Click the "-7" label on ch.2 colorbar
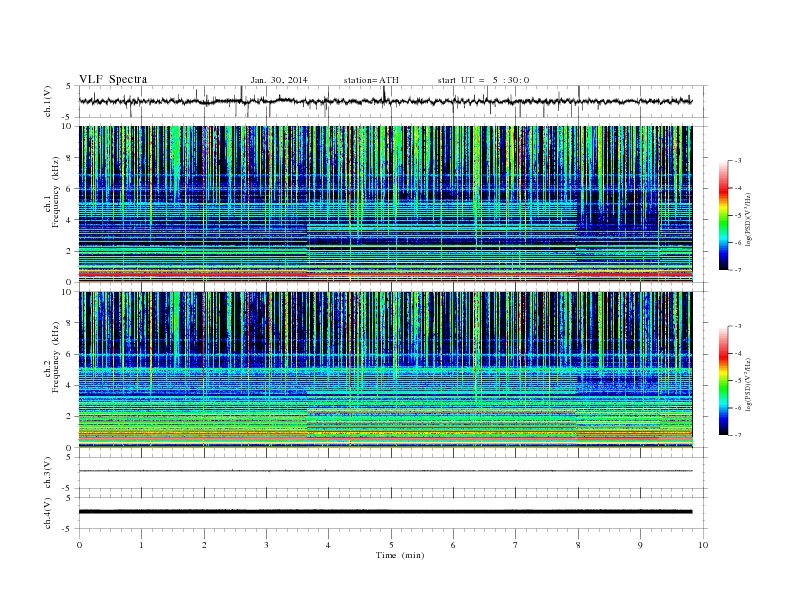792x612 pixels. [x=737, y=435]
